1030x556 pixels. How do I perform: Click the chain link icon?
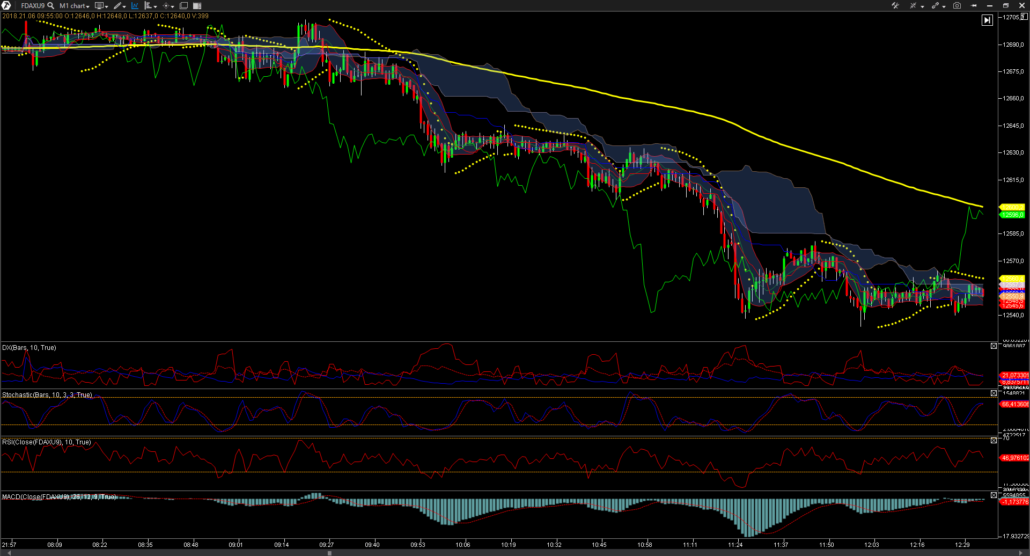point(935,5)
